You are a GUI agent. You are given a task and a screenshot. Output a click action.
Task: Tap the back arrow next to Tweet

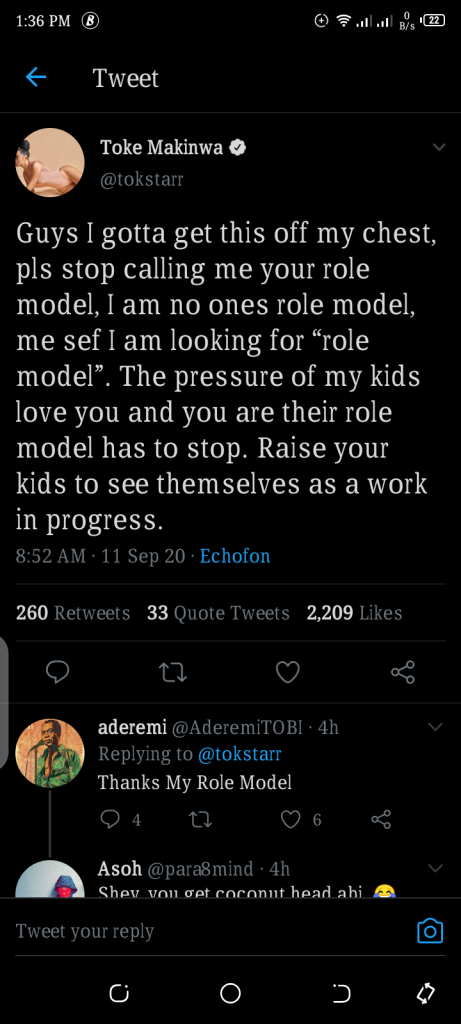pyautogui.click(x=36, y=78)
